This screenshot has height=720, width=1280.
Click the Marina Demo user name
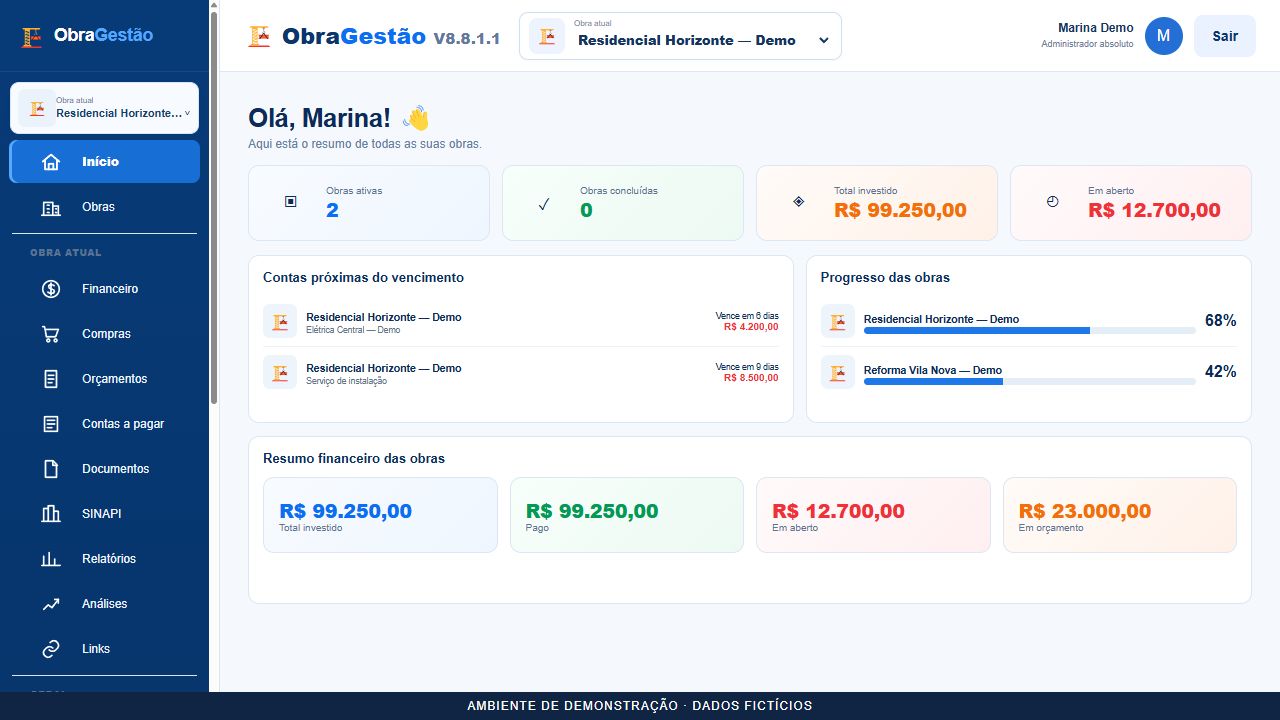tap(1096, 28)
